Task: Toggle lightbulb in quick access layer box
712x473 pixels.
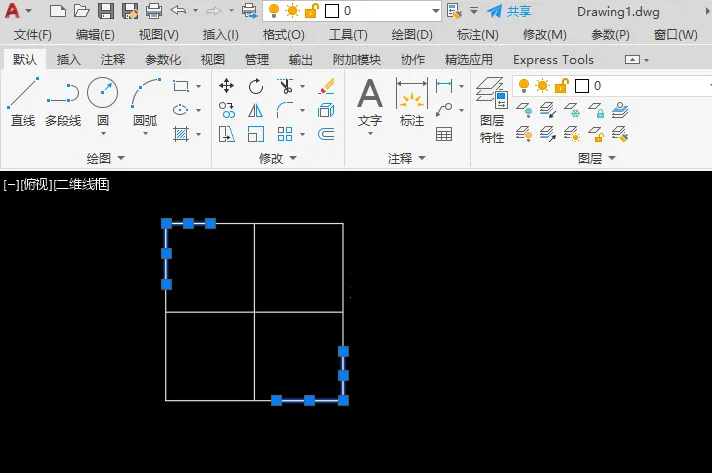Action: click(x=274, y=10)
